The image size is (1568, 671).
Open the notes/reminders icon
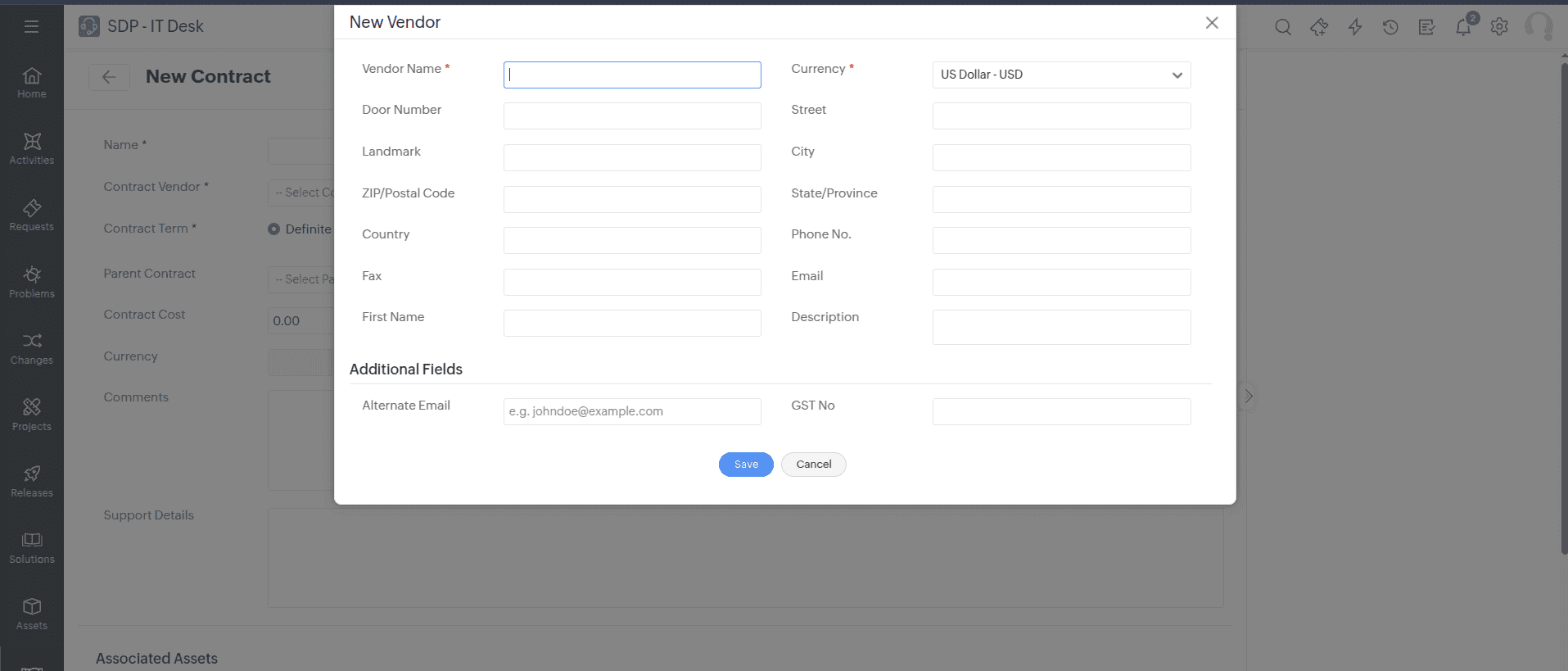click(x=1426, y=27)
